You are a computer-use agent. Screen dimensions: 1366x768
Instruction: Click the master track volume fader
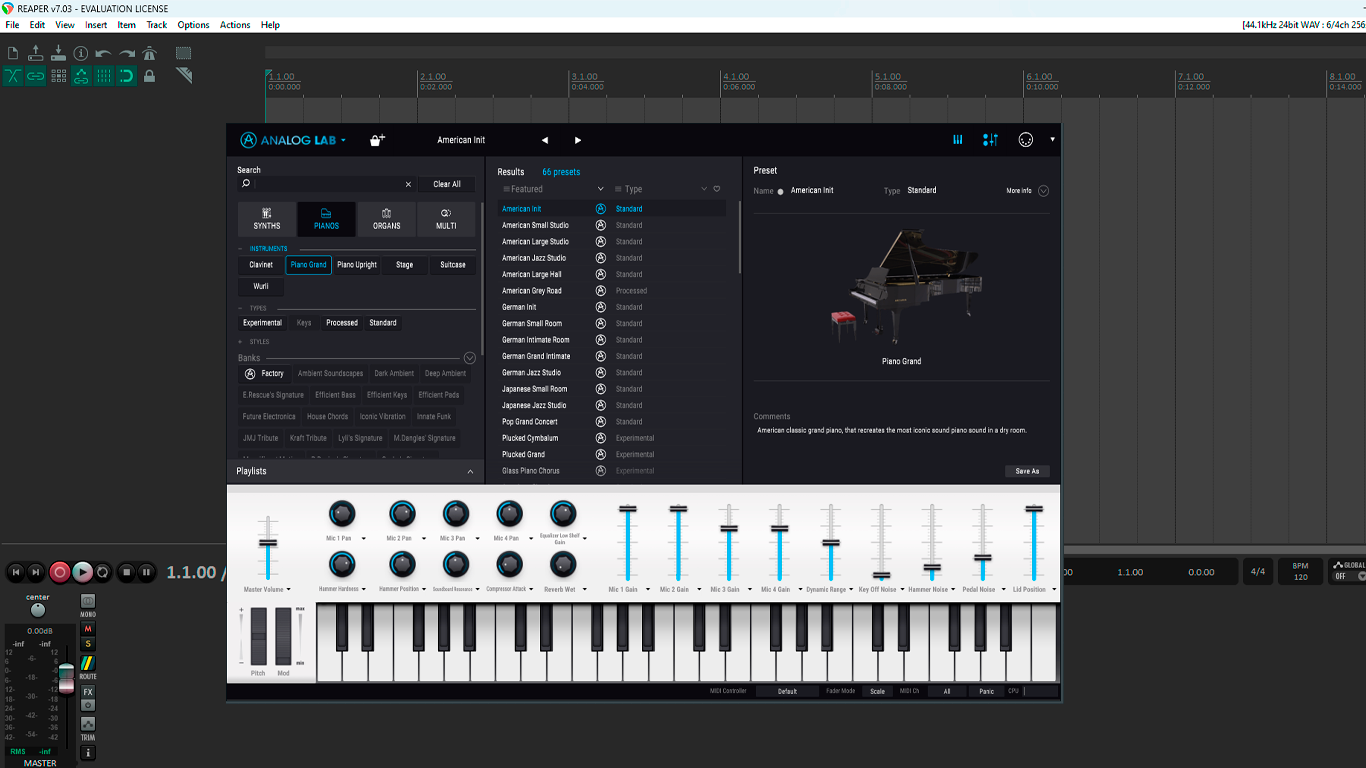pos(66,678)
